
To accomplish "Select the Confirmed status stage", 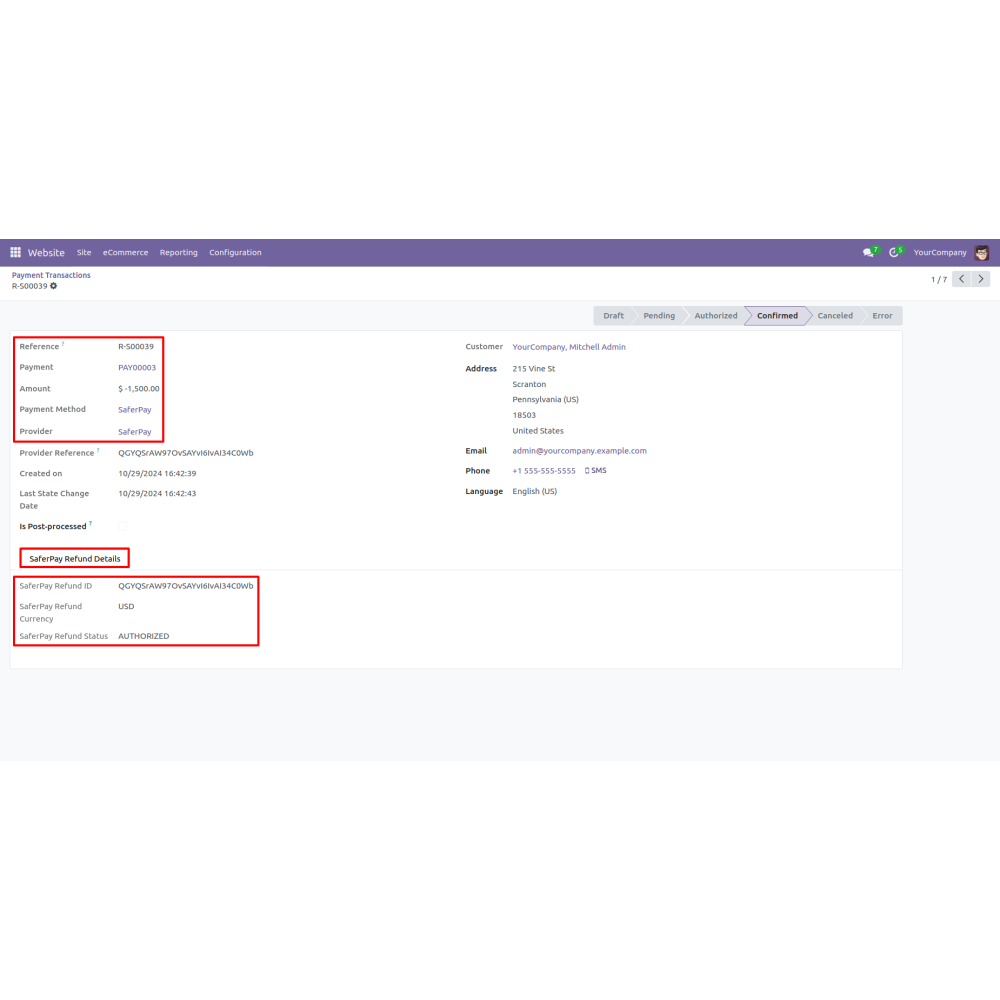I will click(x=777, y=316).
